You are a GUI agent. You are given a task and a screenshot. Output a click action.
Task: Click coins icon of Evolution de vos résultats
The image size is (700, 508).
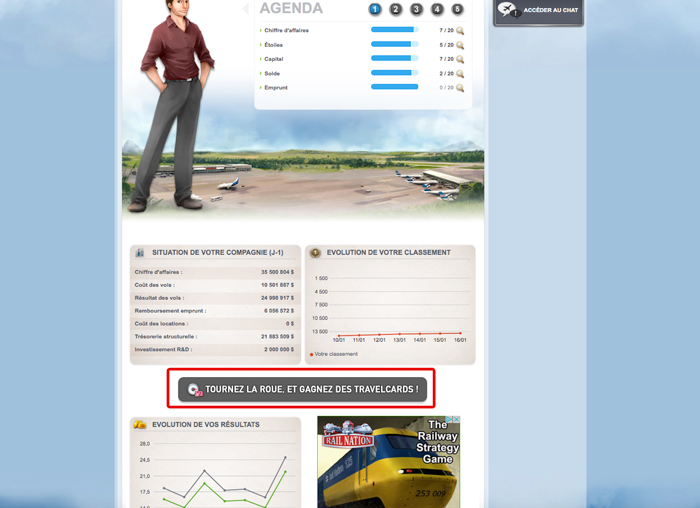click(x=140, y=425)
